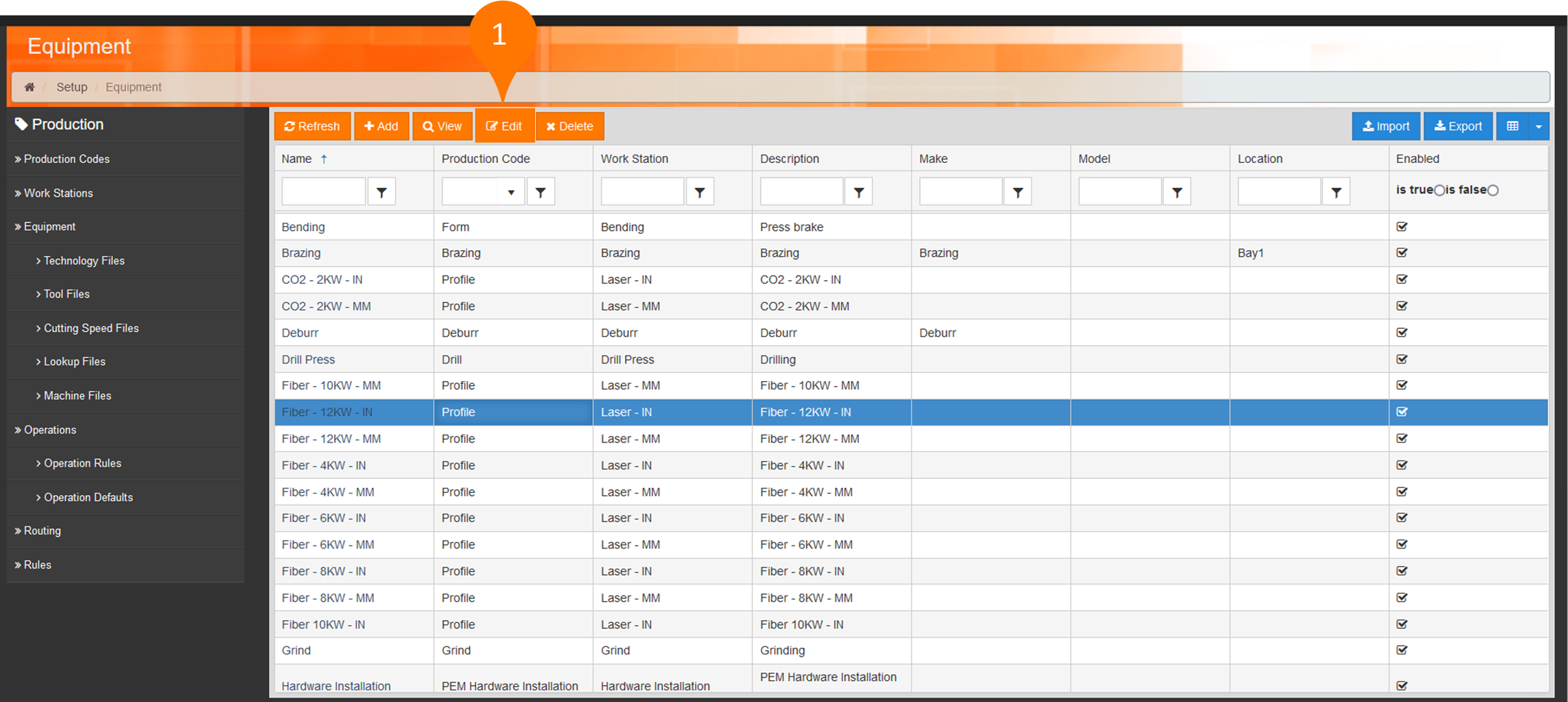1568x702 pixels.
Task: Click the Description column filter icon
Action: [x=859, y=192]
